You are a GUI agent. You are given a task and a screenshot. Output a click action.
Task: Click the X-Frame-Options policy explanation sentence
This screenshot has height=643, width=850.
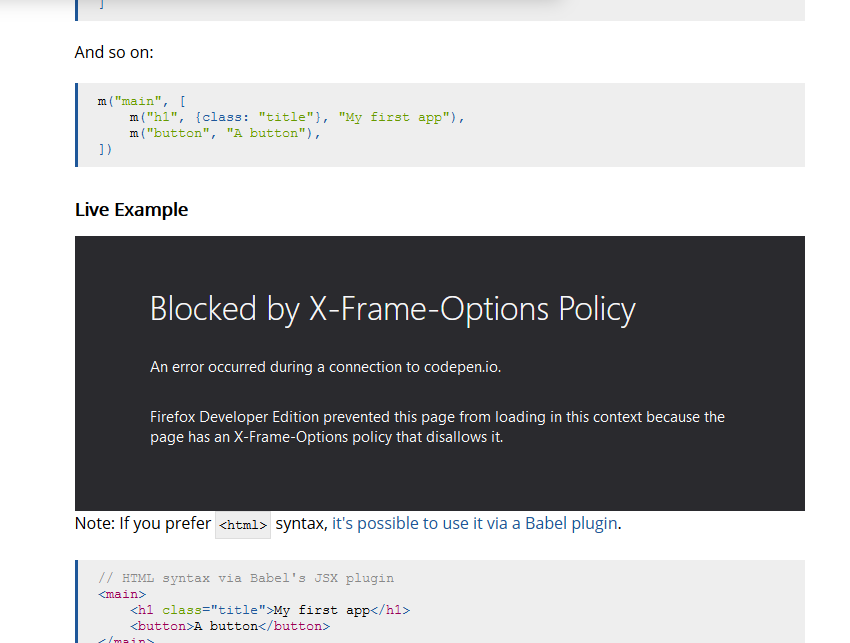(x=437, y=426)
